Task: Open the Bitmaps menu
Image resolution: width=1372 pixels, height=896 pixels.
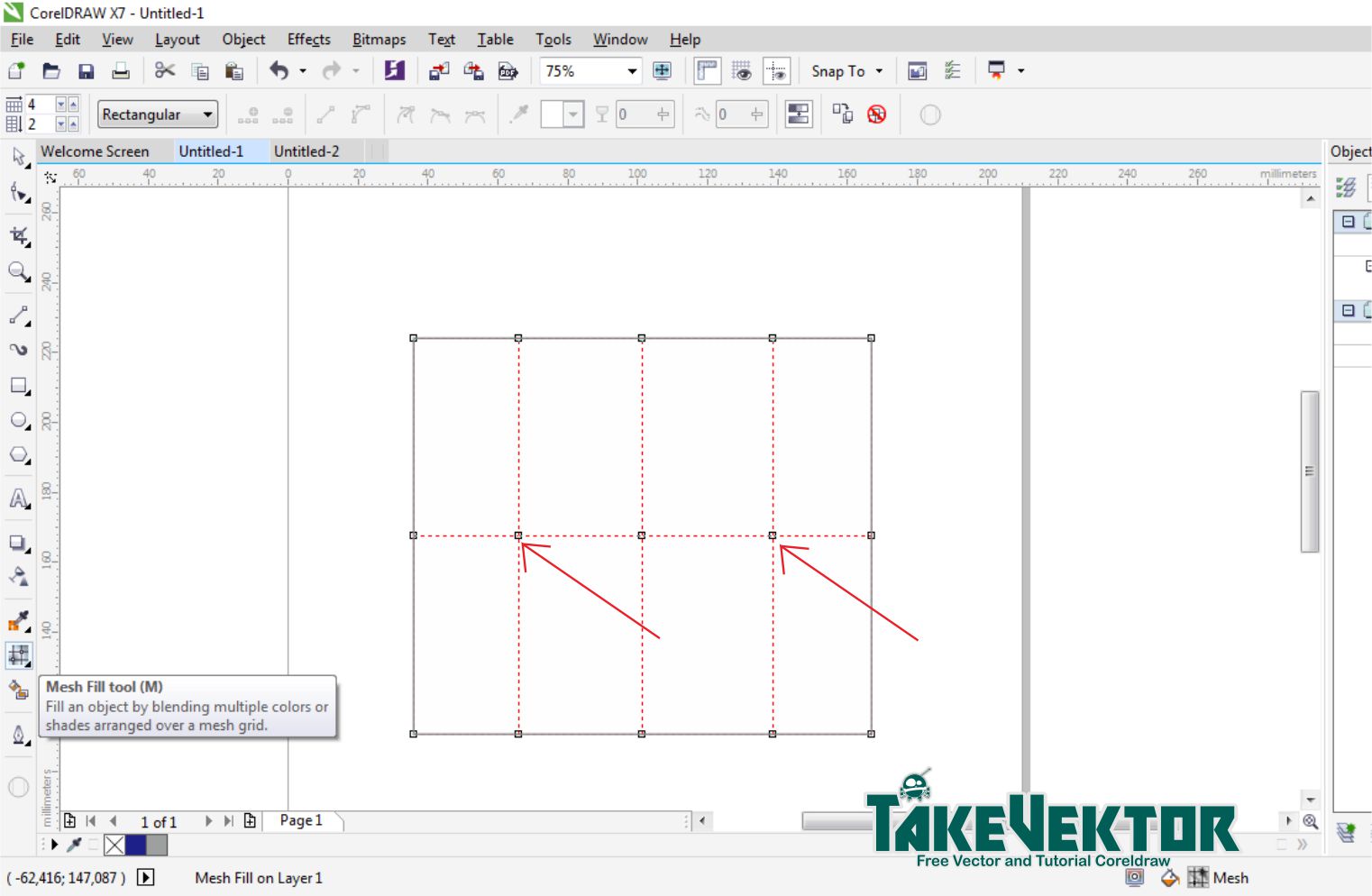Action: click(379, 39)
